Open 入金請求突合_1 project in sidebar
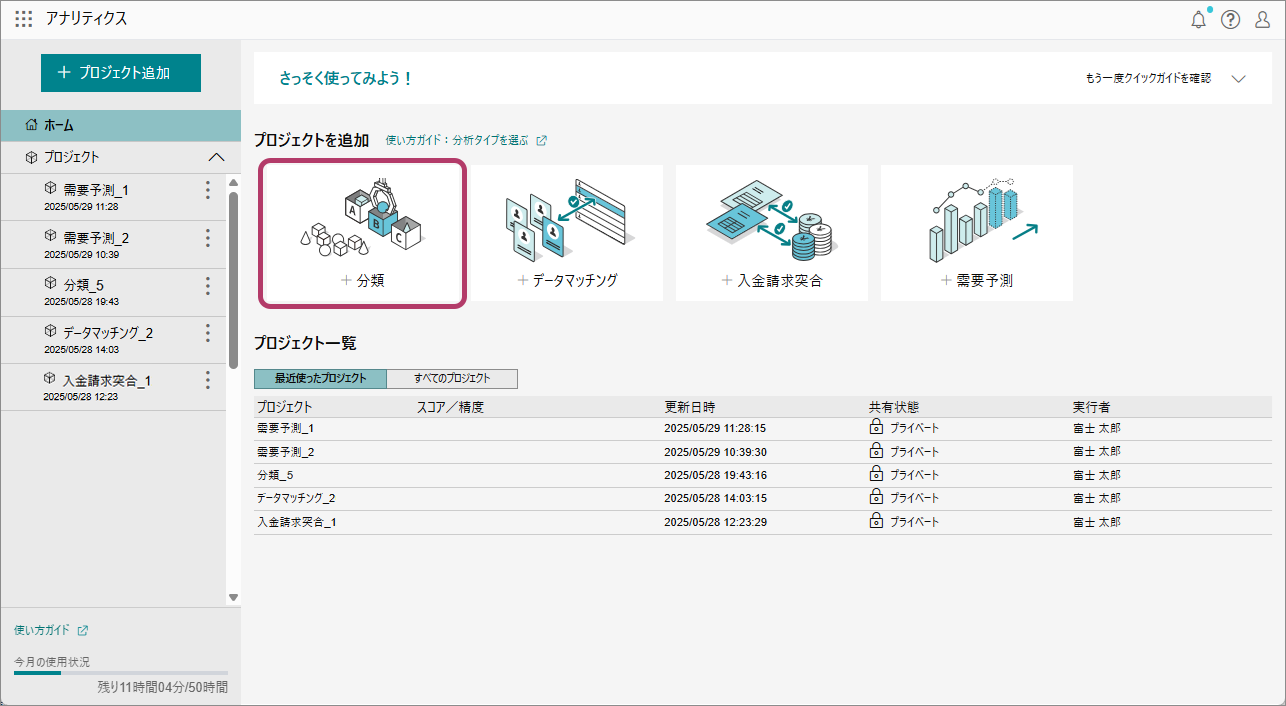This screenshot has height=706, width=1286. [x=113, y=387]
